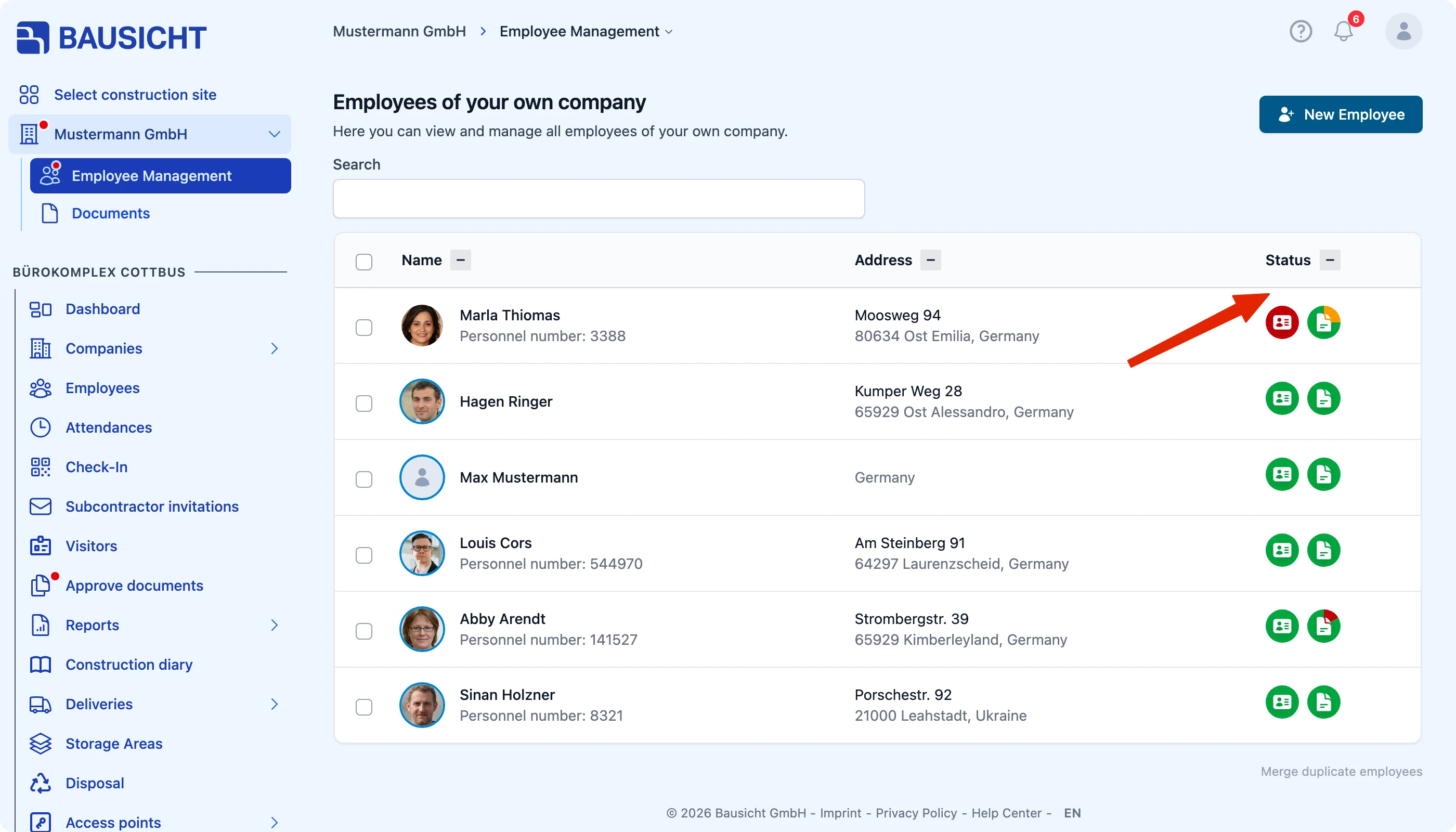Click Abby Arendt document status icon

(x=1323, y=626)
